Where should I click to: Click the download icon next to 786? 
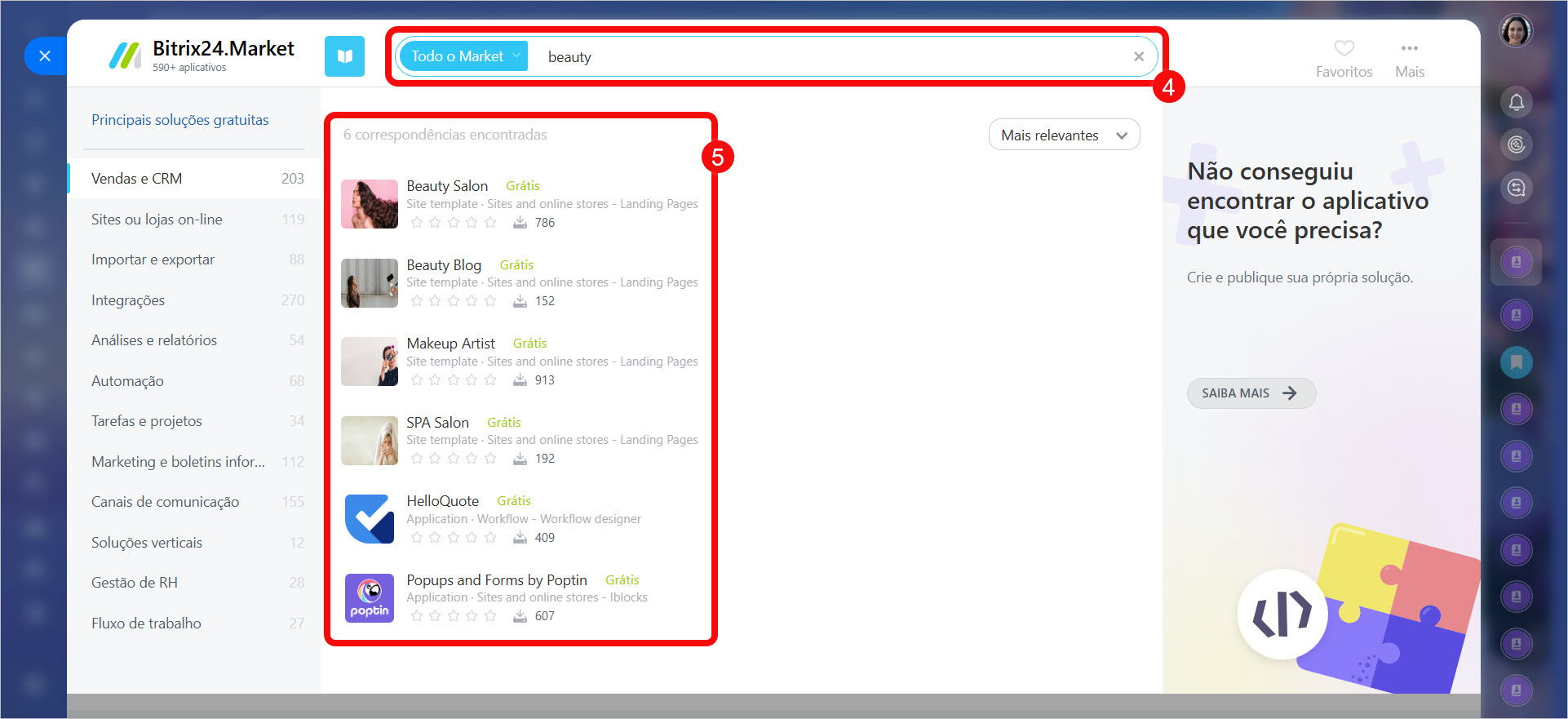click(x=520, y=223)
